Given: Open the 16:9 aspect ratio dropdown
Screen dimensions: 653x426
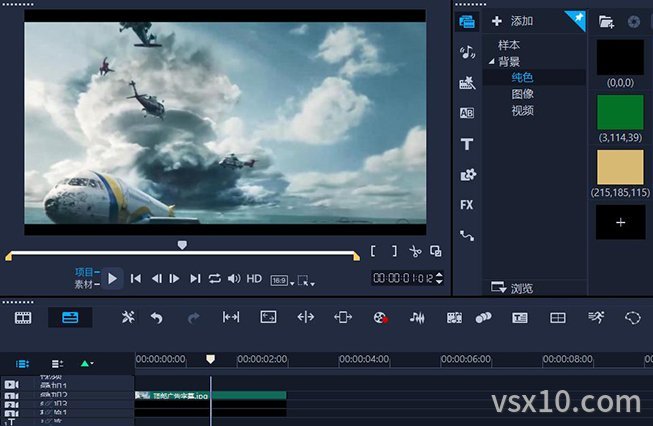Looking at the screenshot, I should pyautogui.click(x=282, y=281).
